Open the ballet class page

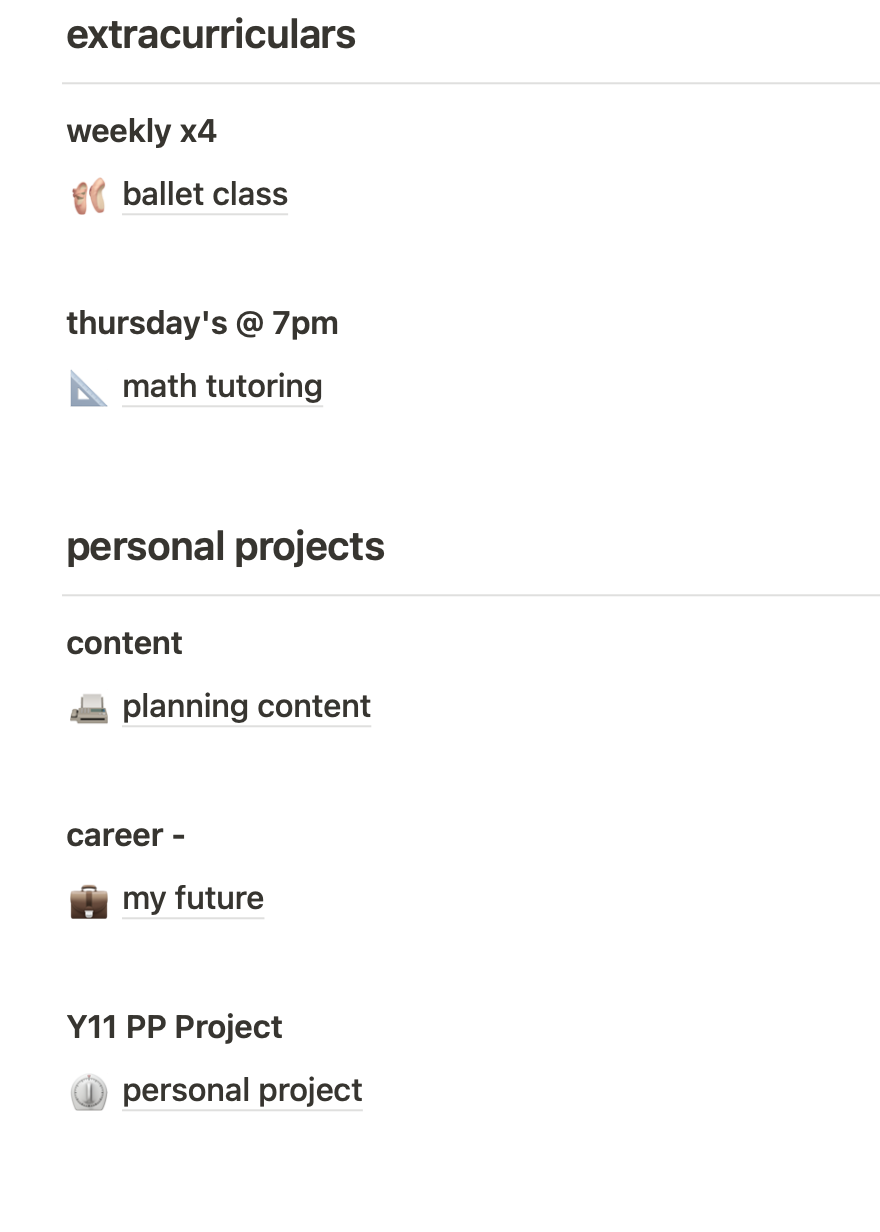click(x=205, y=194)
